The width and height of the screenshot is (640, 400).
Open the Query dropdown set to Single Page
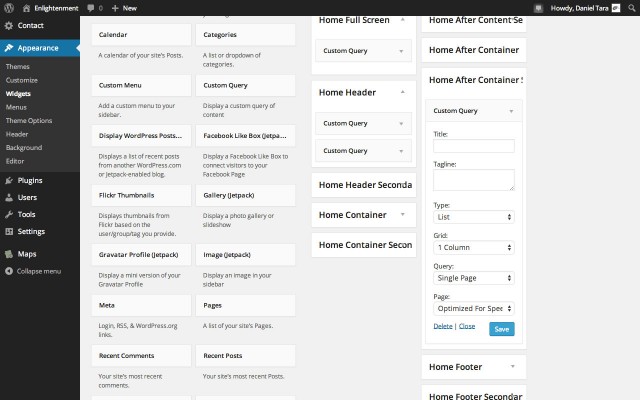tap(473, 278)
